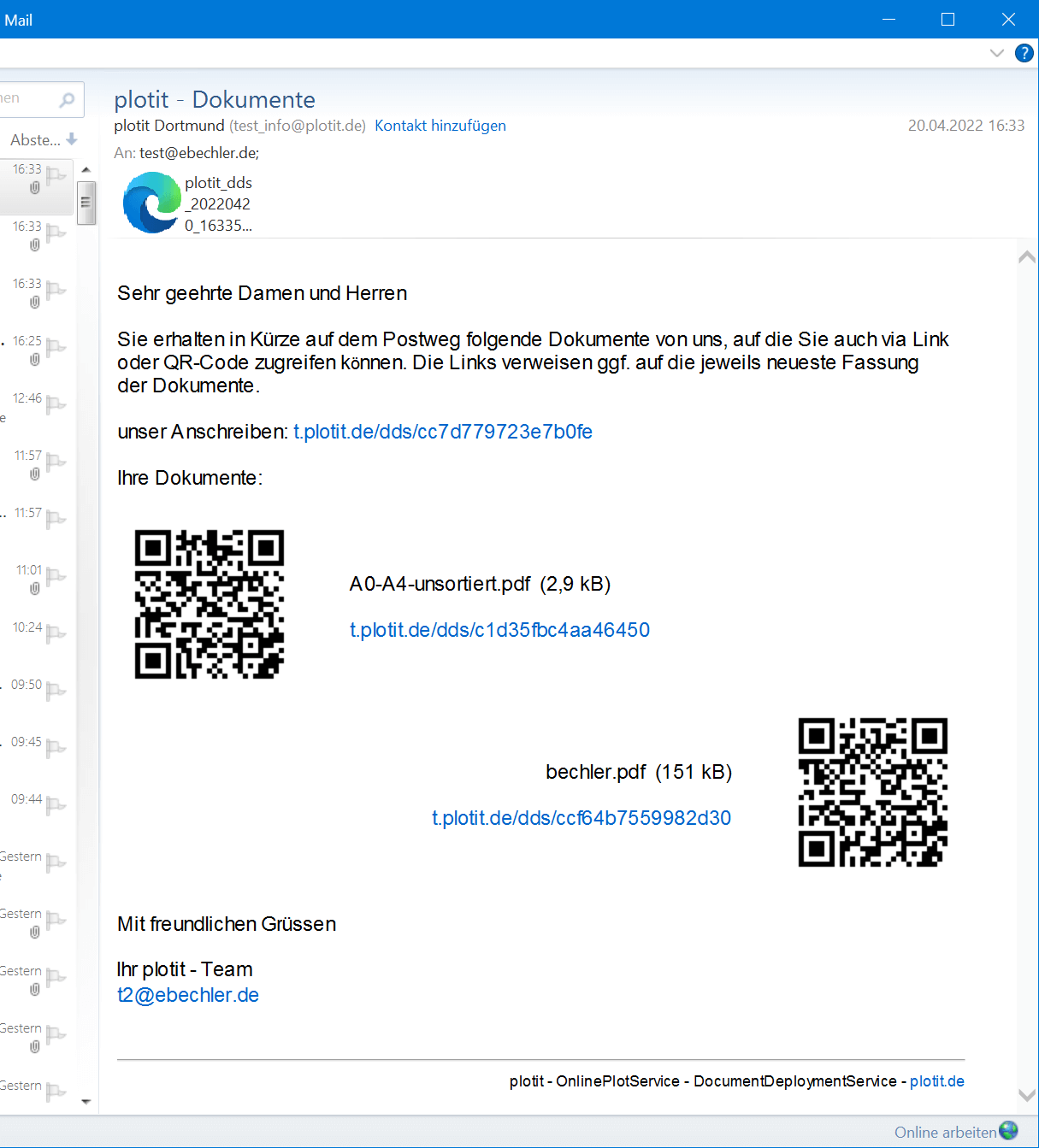
Task: Click the Edge icon on the plotit_dds attachment
Action: [152, 203]
